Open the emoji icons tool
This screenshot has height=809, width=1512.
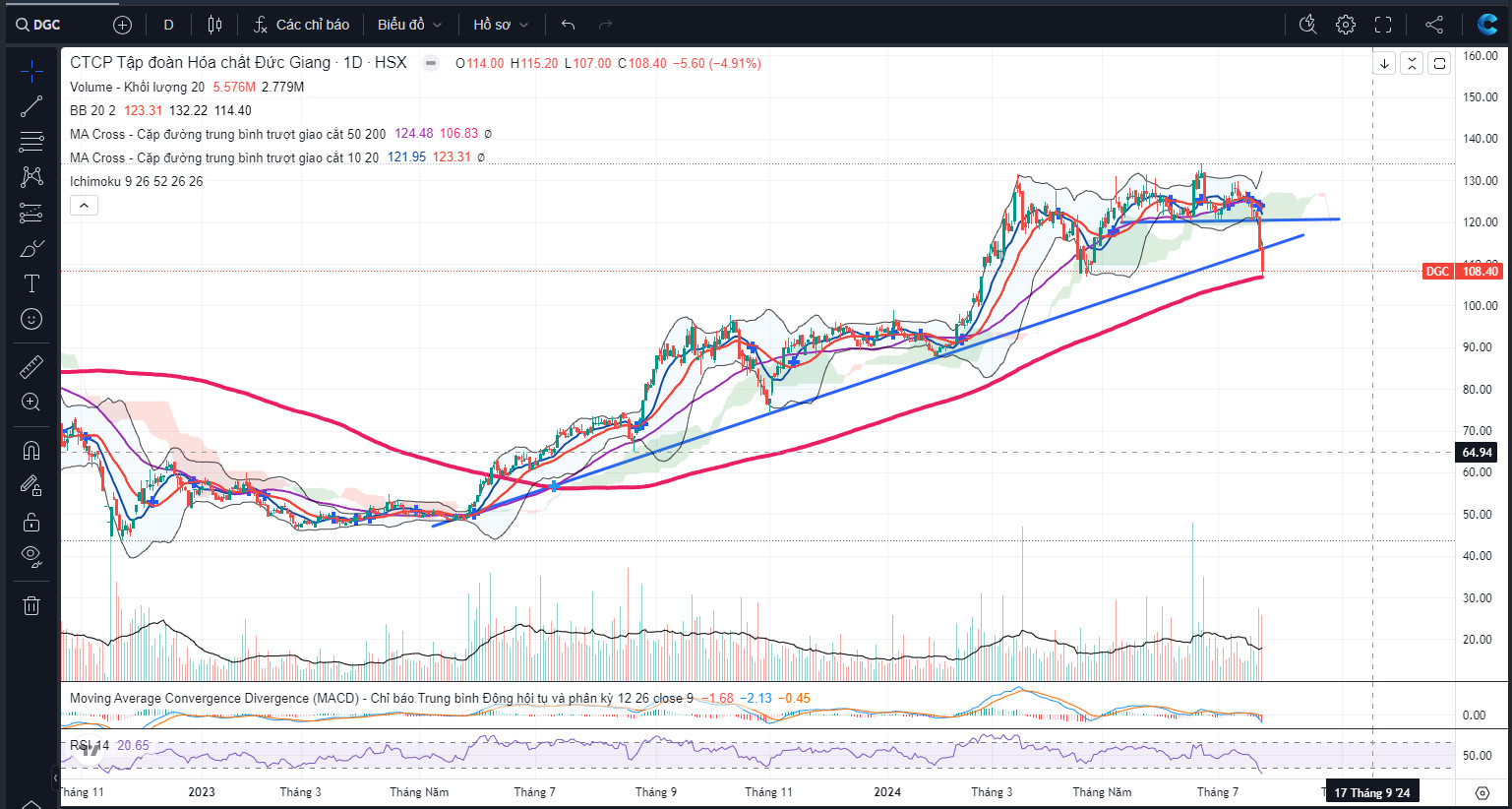point(31,319)
